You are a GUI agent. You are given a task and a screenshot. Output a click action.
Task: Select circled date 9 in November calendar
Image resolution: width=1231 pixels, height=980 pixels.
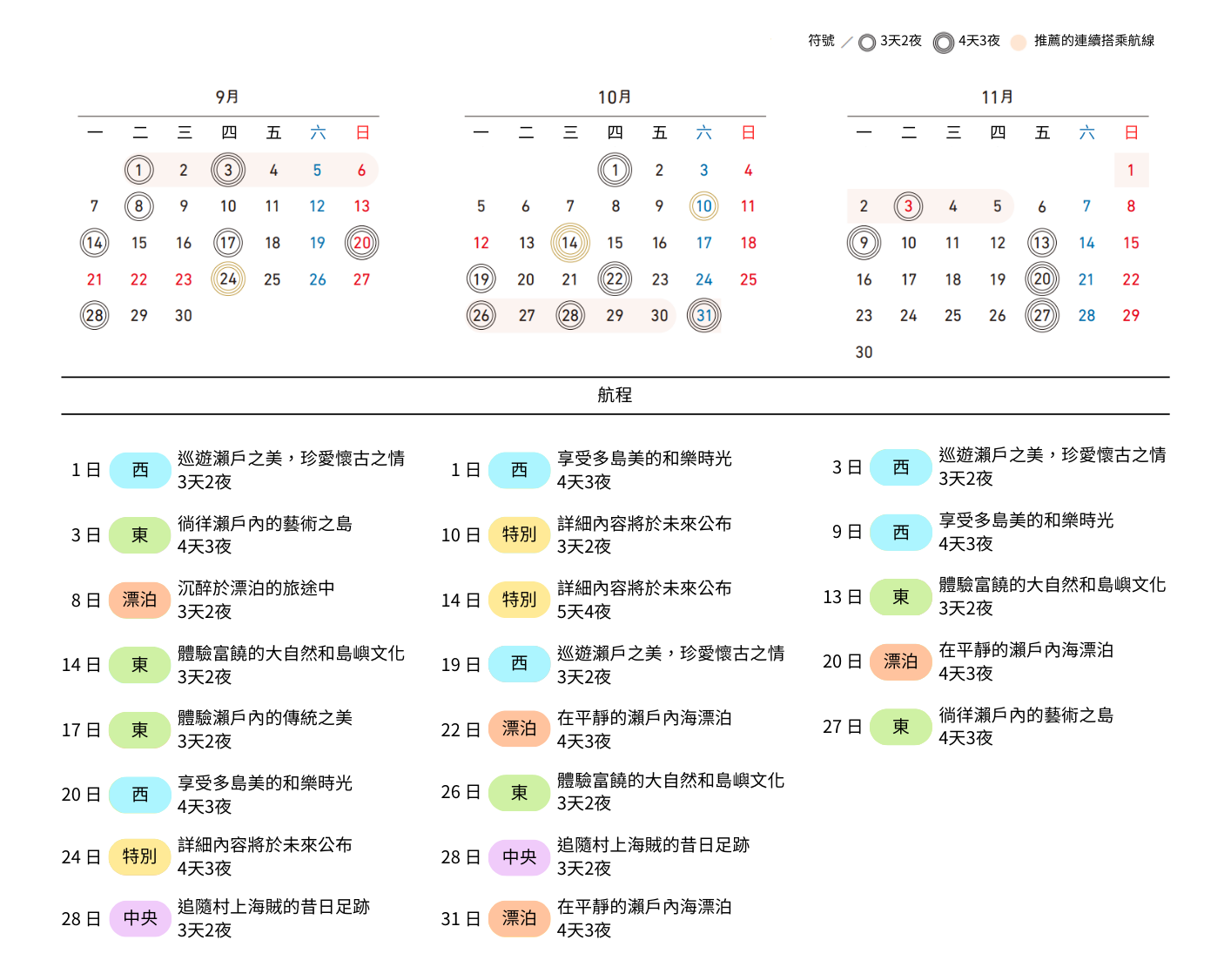click(x=864, y=243)
